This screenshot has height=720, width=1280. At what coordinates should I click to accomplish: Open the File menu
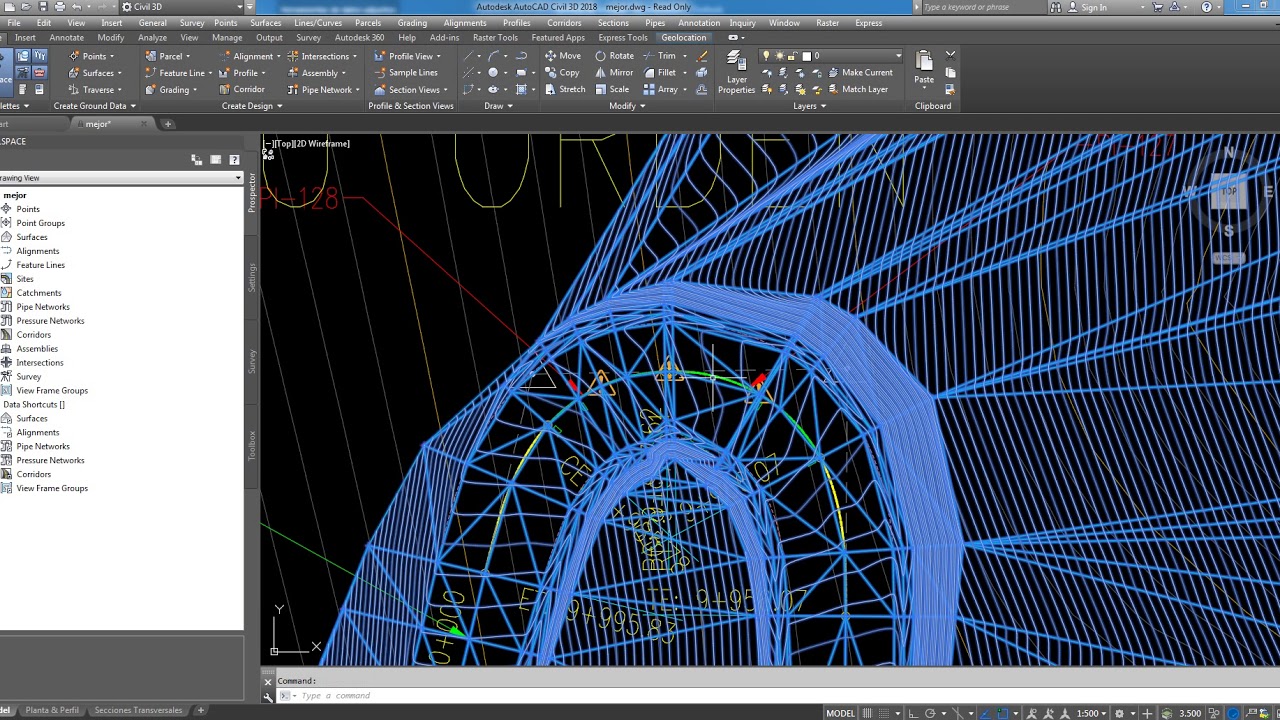[x=14, y=23]
